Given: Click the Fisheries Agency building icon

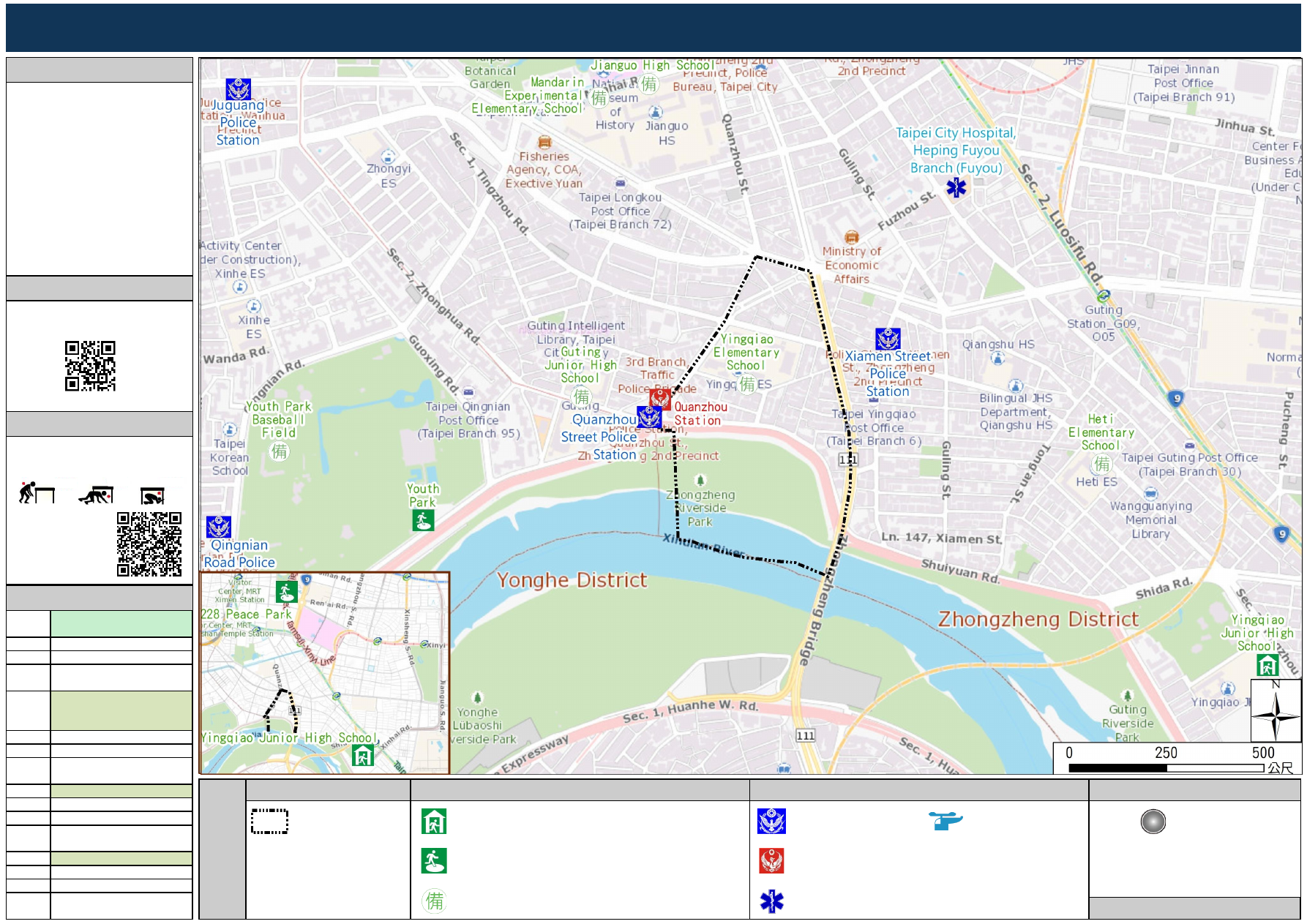Looking at the screenshot, I should 544,142.
